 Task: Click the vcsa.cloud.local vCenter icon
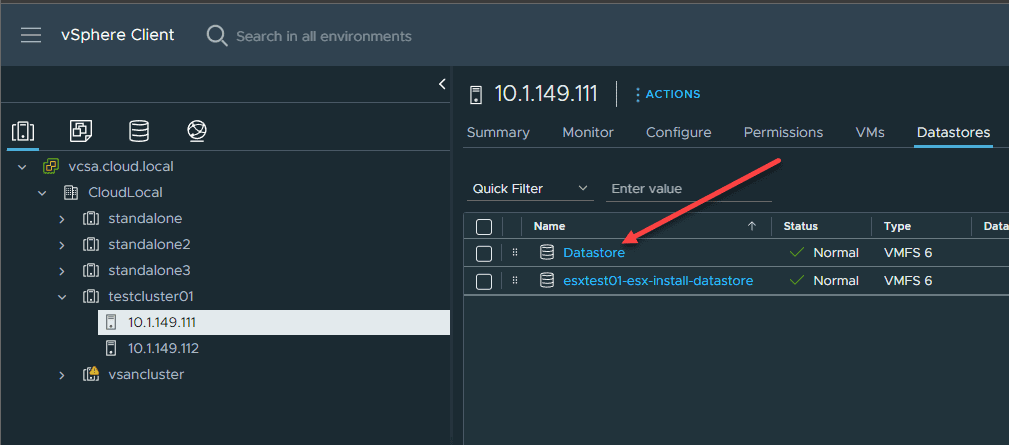point(51,167)
